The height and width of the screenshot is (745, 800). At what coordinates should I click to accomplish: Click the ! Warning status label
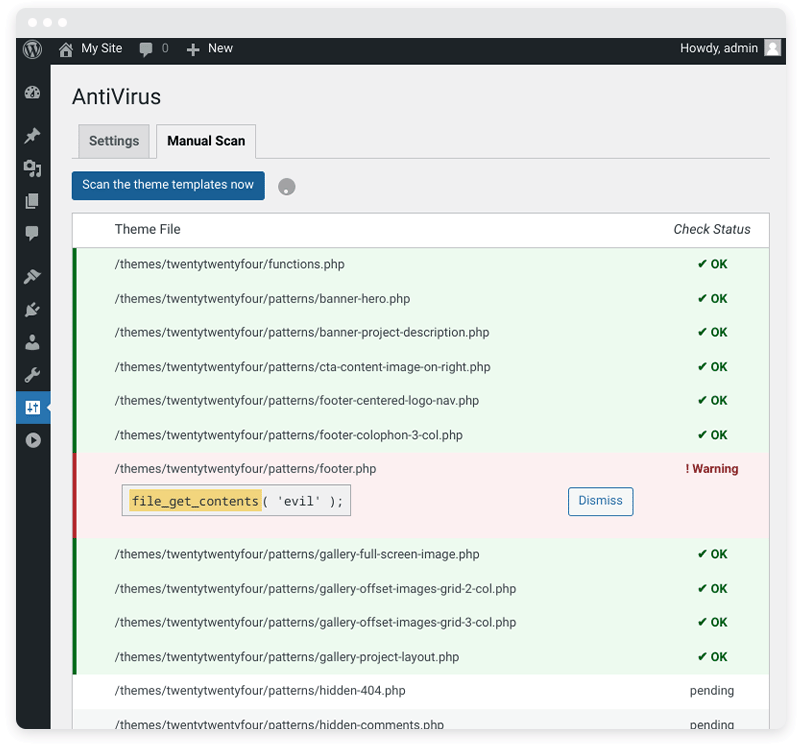pyautogui.click(x=712, y=469)
